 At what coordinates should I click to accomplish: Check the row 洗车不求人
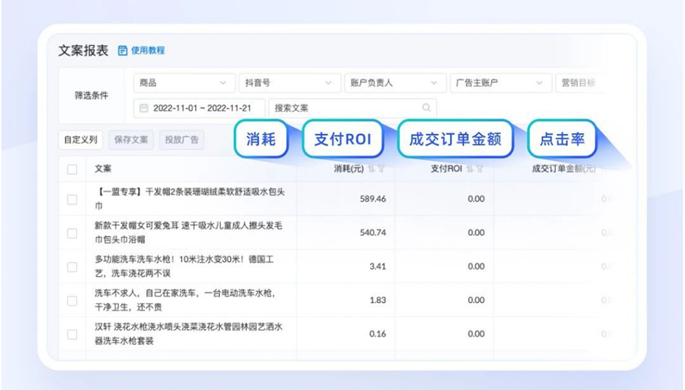(x=72, y=300)
